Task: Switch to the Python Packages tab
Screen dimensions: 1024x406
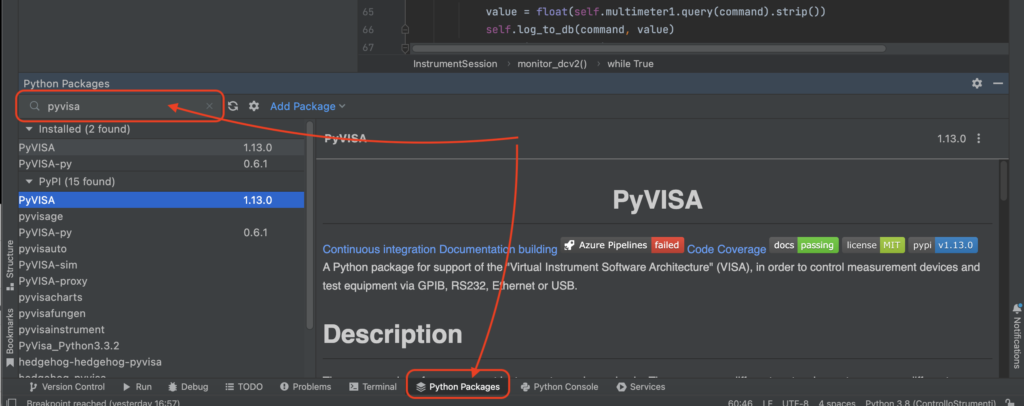Action: pyautogui.click(x=457, y=386)
